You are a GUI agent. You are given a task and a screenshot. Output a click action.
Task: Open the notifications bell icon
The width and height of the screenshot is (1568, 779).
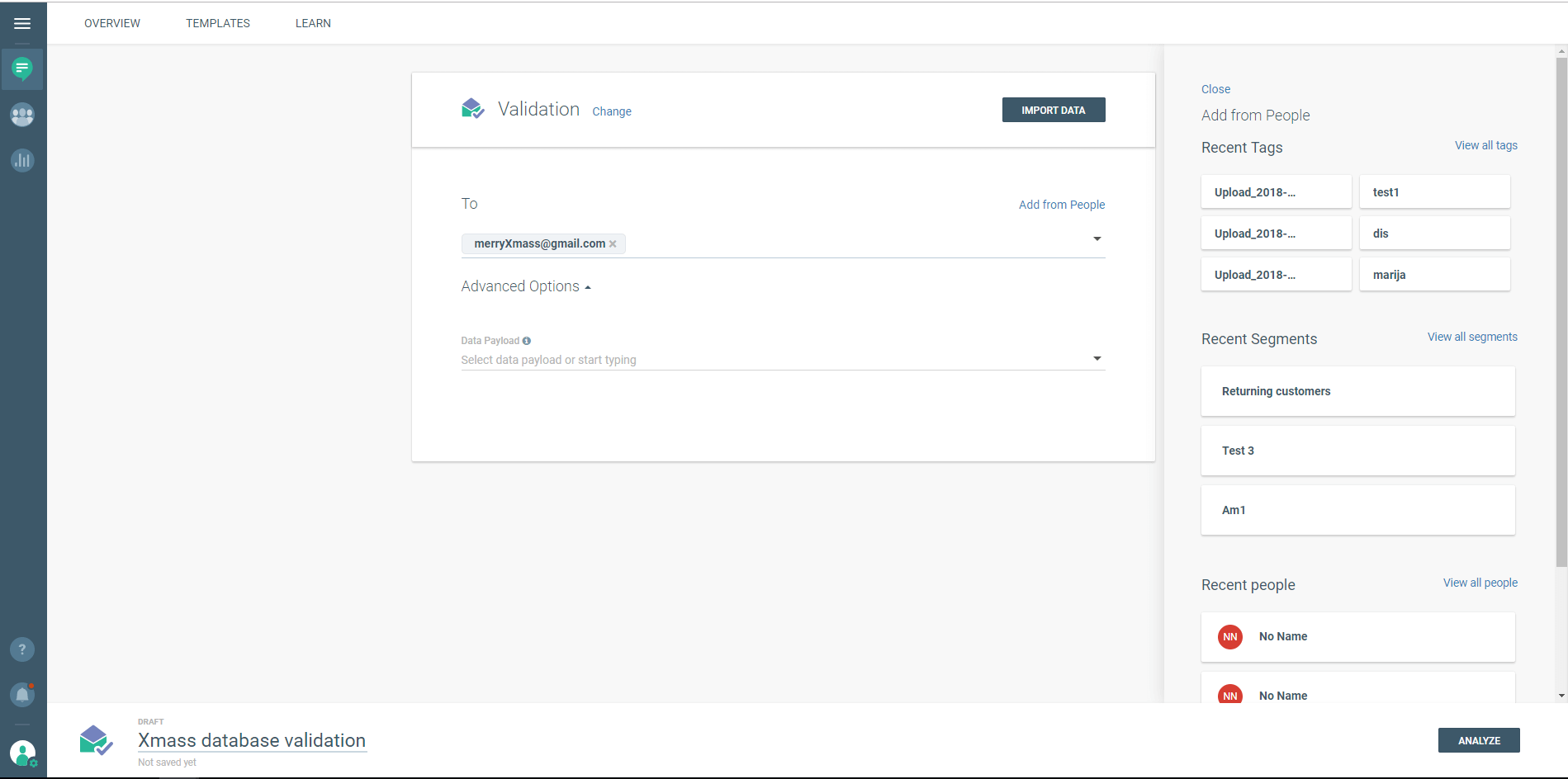click(x=22, y=695)
